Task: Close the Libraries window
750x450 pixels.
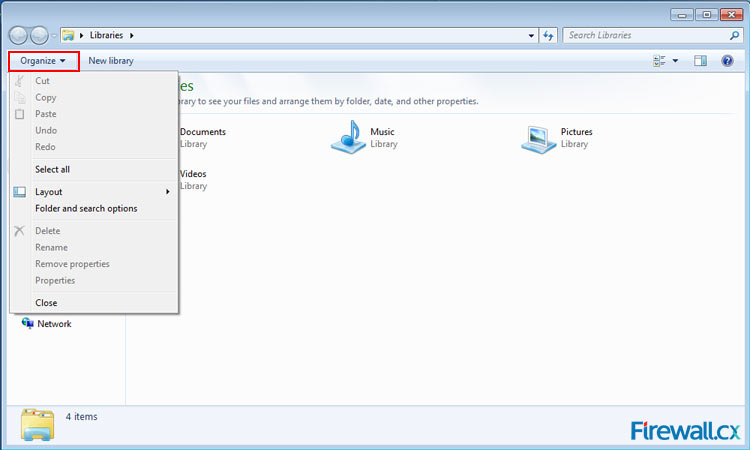Action: click(731, 15)
